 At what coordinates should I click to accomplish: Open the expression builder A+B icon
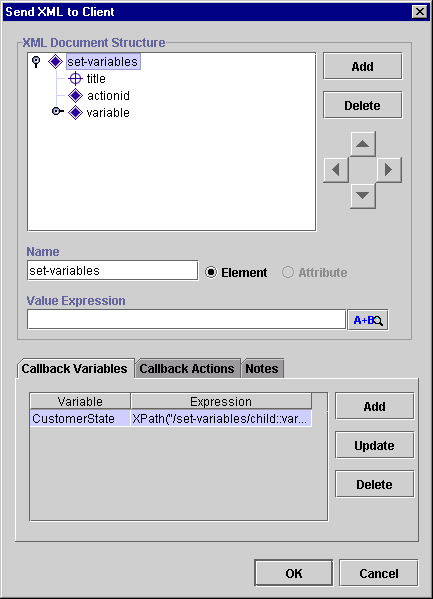pyautogui.click(x=368, y=320)
